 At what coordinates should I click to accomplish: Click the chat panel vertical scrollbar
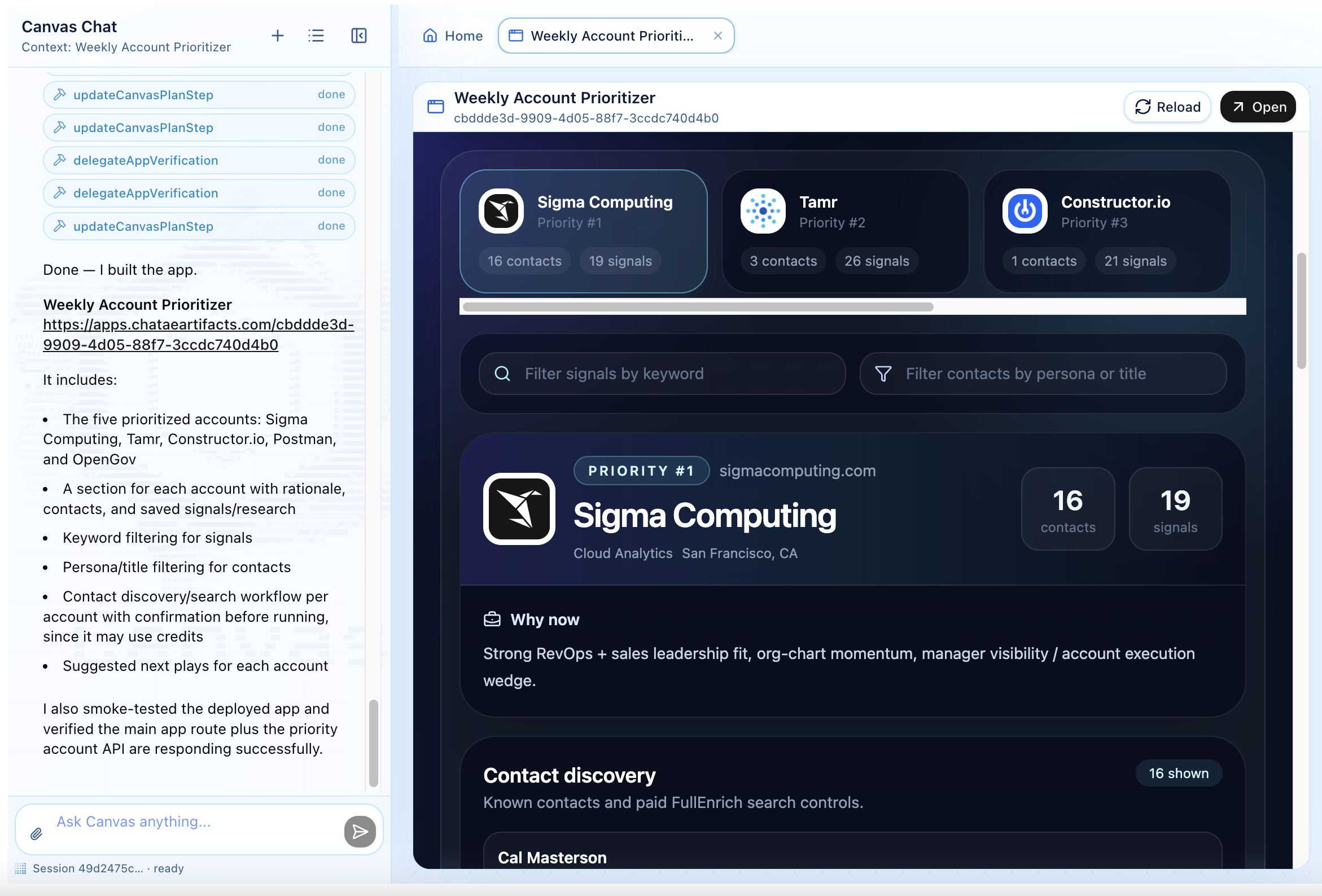[373, 743]
